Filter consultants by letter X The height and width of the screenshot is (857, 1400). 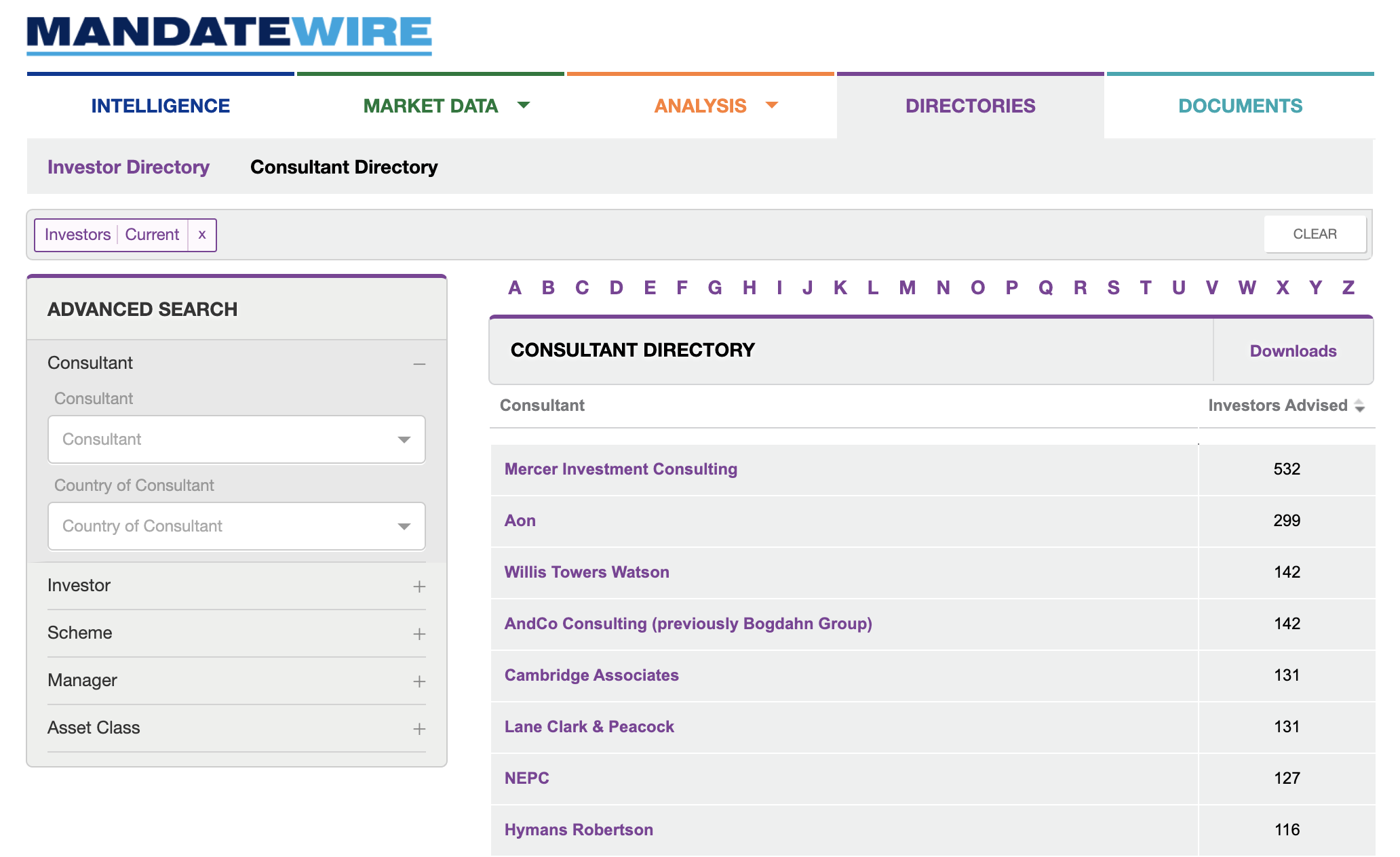click(1282, 287)
